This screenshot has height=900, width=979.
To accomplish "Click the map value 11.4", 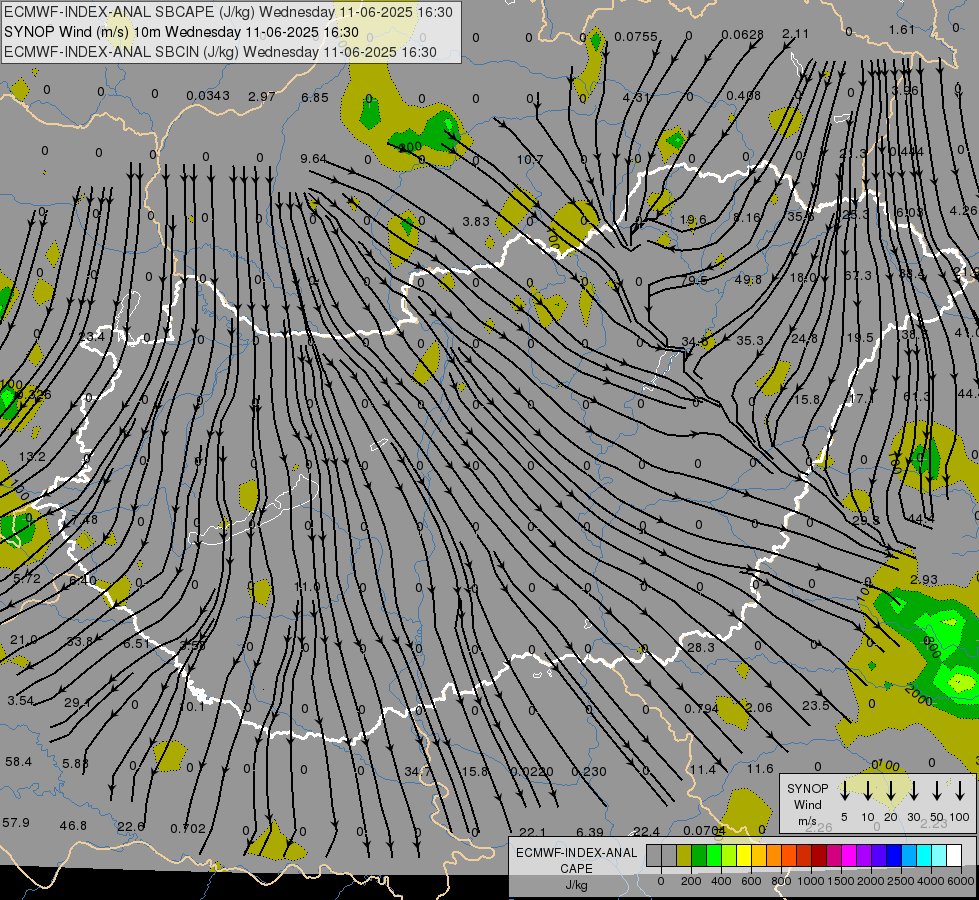I will [703, 769].
